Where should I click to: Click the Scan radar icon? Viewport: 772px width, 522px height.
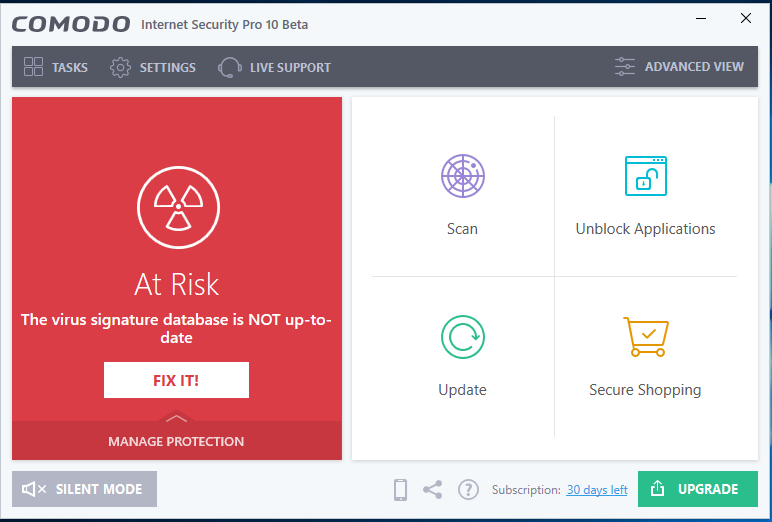coord(462,176)
